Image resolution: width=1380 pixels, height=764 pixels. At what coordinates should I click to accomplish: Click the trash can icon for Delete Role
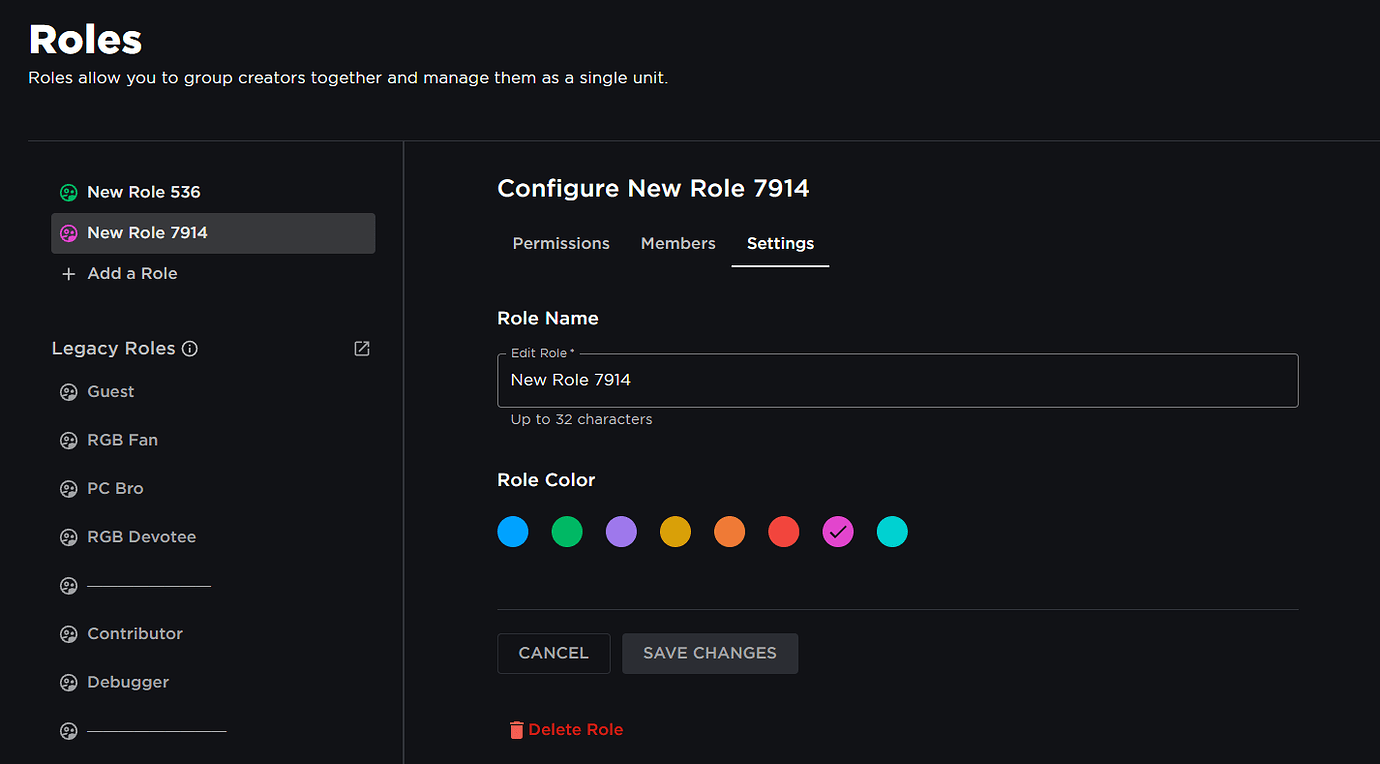[x=516, y=730]
